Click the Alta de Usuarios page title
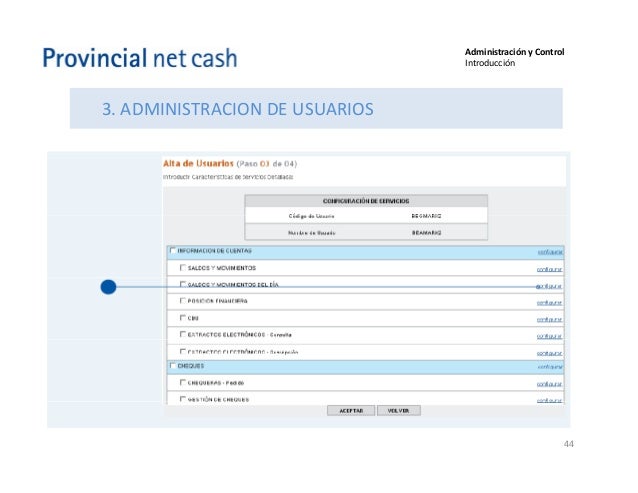The width and height of the screenshot is (638, 493). 198,164
